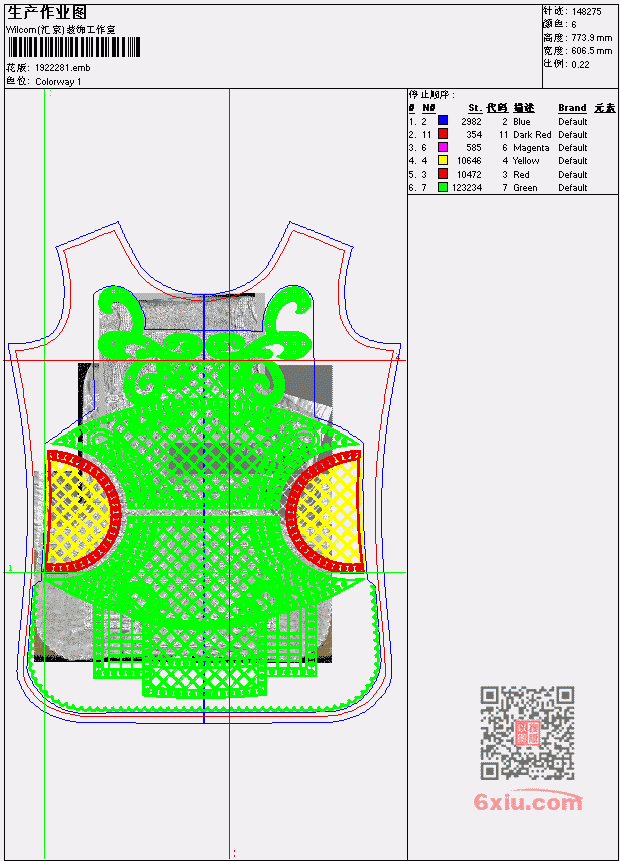Click the Blue color swatch in row 1
This screenshot has height=861, width=620.
(x=443, y=120)
